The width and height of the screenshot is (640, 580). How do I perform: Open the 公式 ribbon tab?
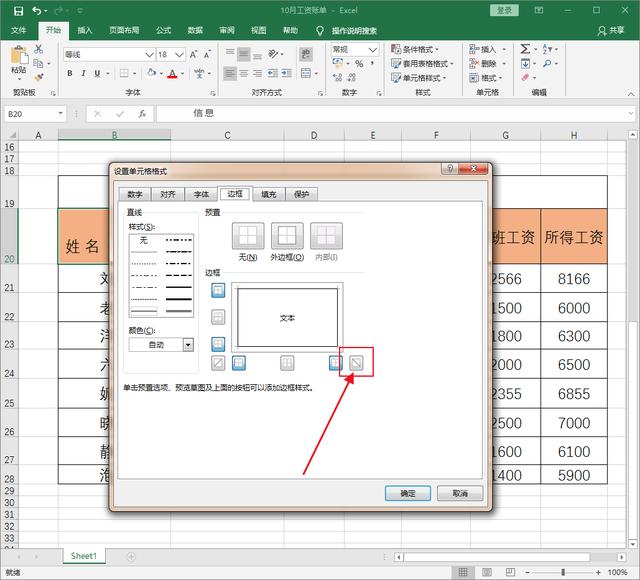[163, 30]
